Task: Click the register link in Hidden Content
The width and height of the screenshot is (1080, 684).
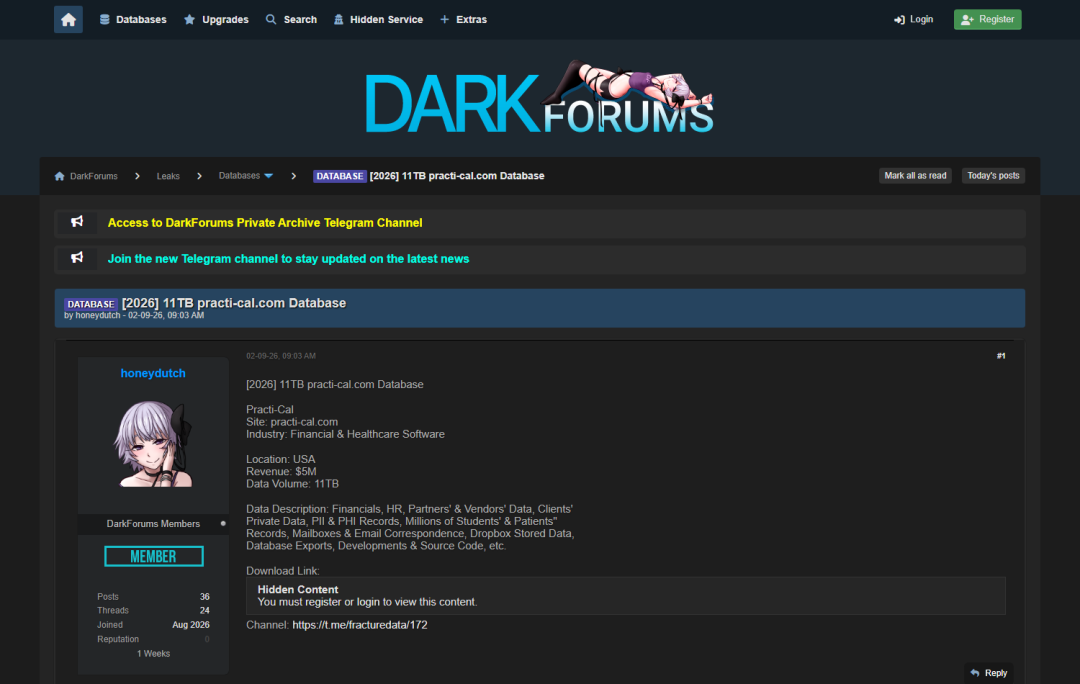Action: [324, 602]
